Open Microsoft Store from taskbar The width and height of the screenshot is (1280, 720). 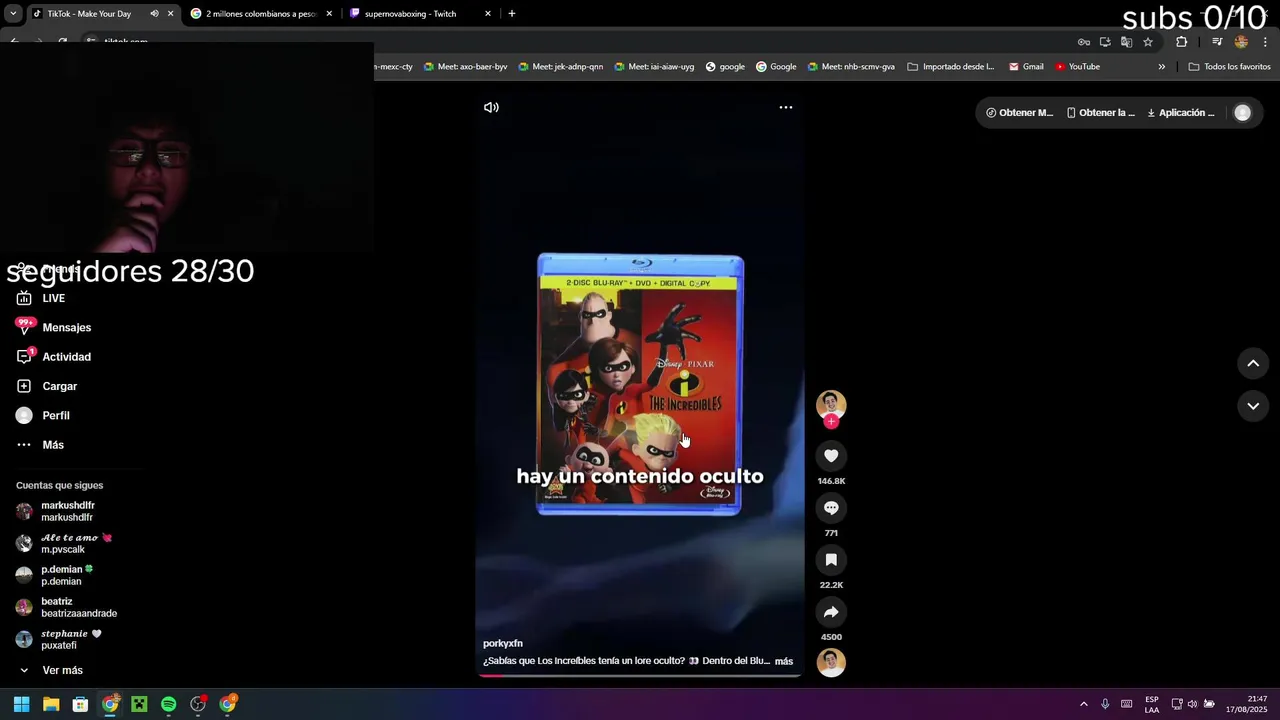pos(80,704)
